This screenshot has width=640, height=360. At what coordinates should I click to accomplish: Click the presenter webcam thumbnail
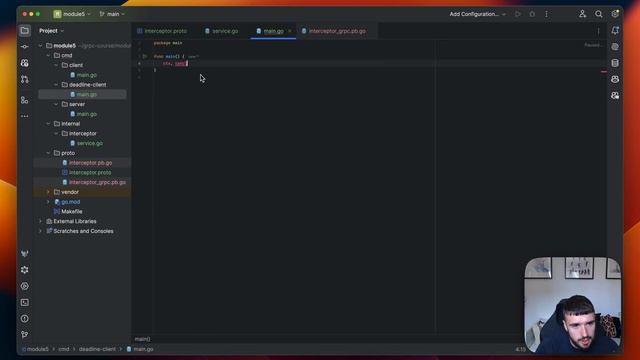point(573,305)
